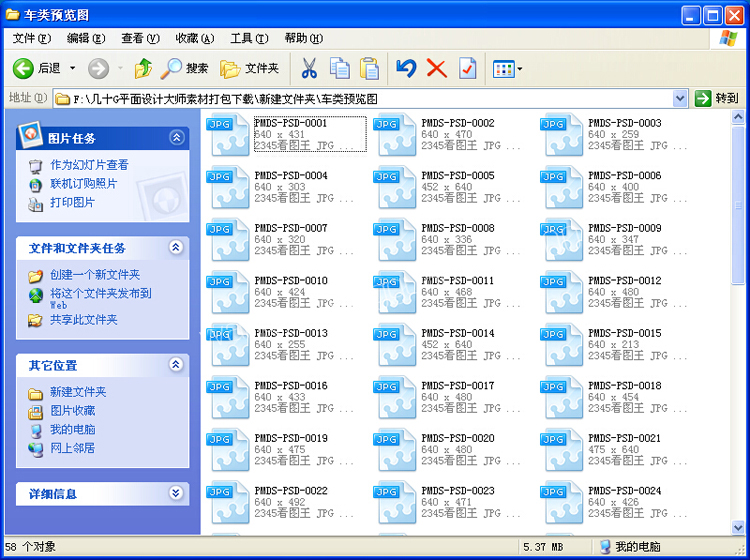Collapse the 图片任务 panel
Screen dimensions: 750x560
pos(176,138)
